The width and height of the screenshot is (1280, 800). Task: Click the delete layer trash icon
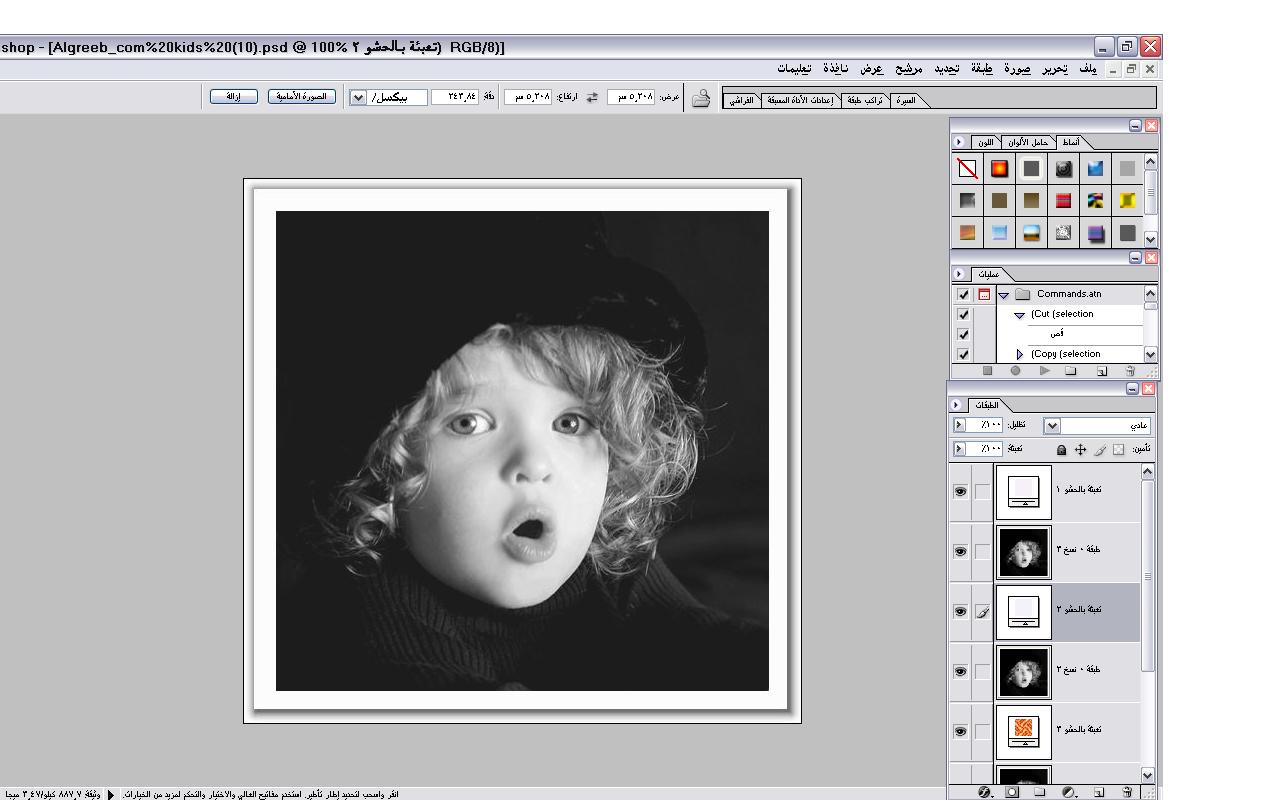click(1127, 792)
